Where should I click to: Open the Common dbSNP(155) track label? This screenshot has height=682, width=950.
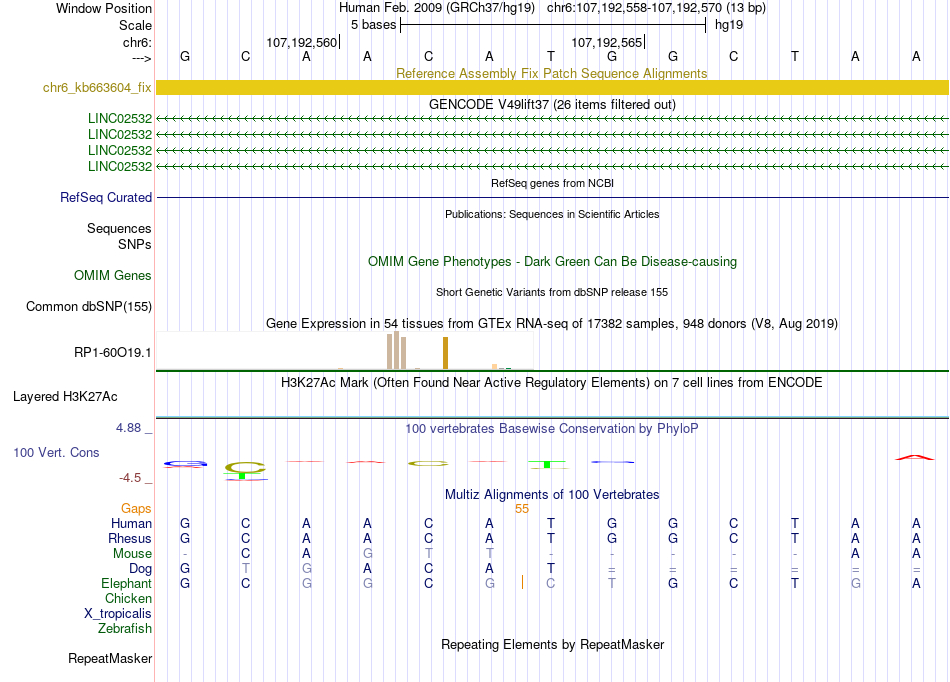point(89,306)
